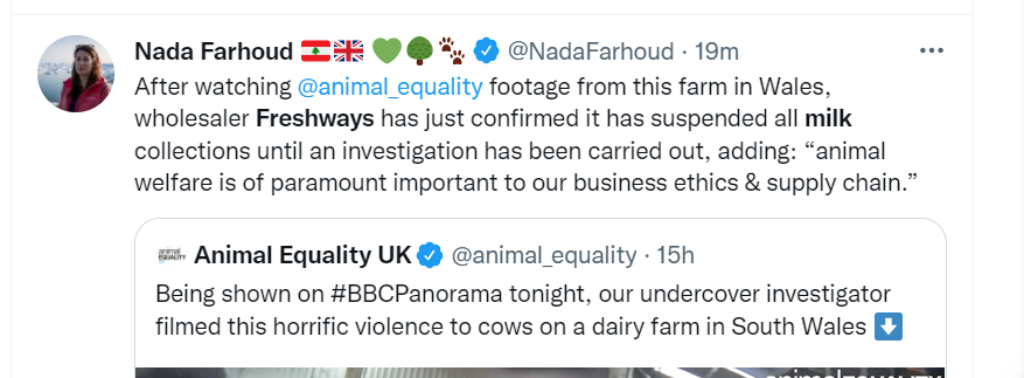Open the three-dot more options menu

[x=931, y=51]
